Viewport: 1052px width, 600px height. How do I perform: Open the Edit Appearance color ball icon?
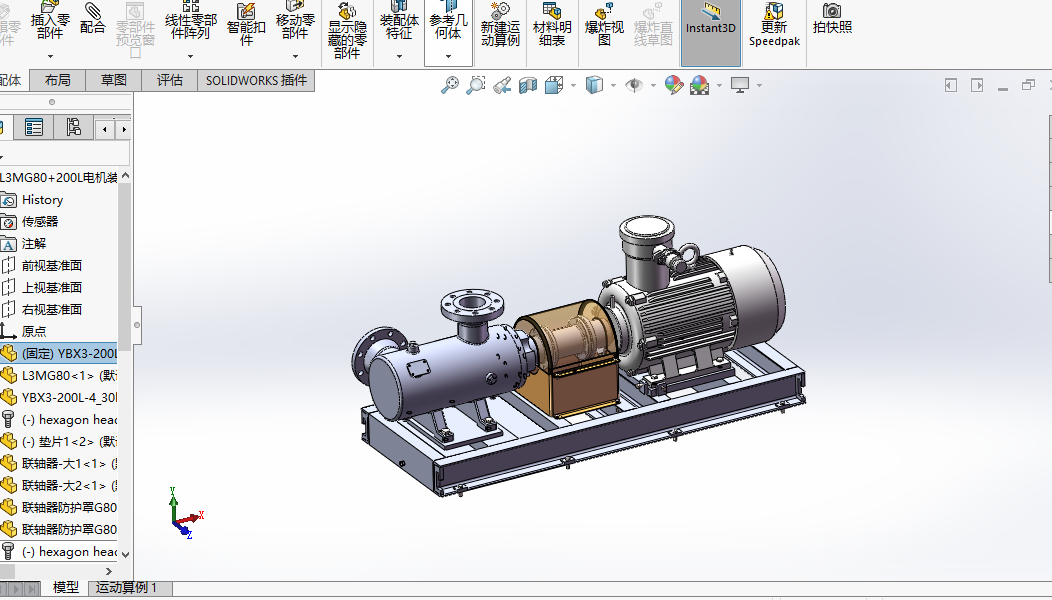click(674, 86)
